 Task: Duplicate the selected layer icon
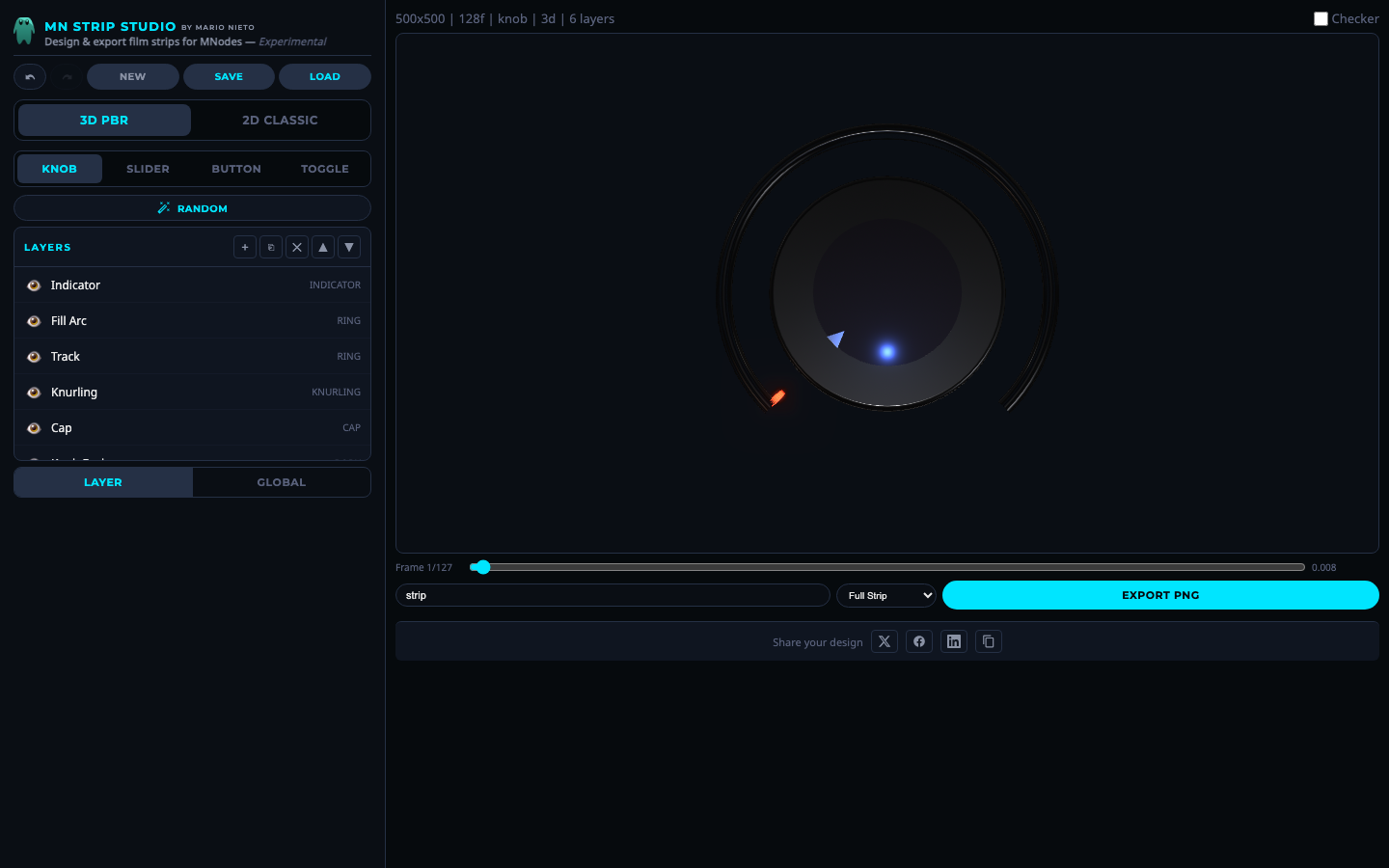271,248
